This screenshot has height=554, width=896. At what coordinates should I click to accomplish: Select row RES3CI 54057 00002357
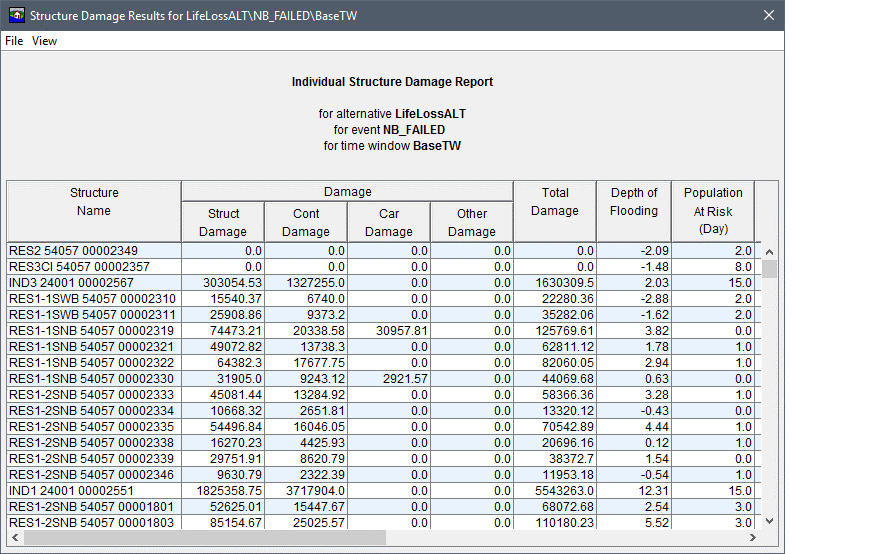point(384,267)
